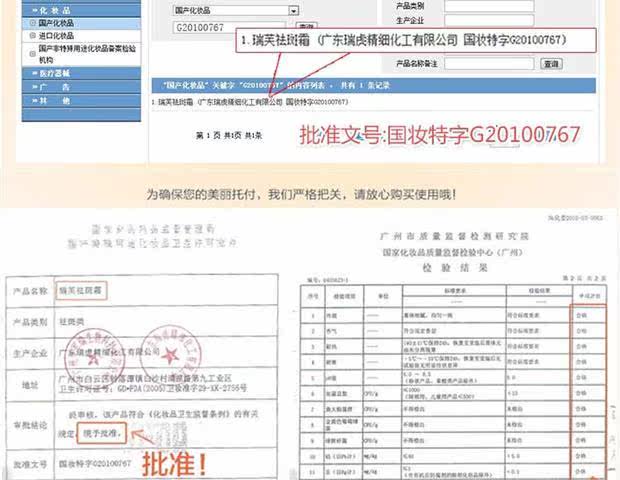
Task: Expand the 化妆品 sidebar section
Action: (81, 11)
